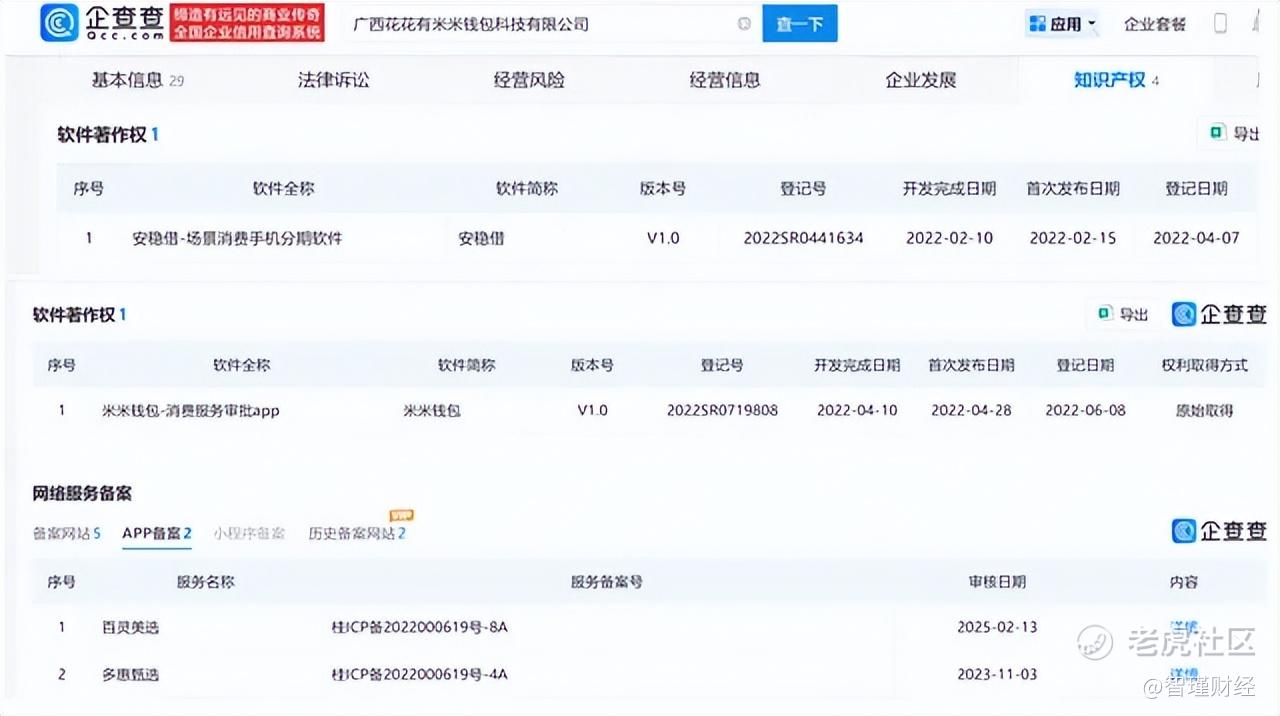Click the VIP badge above 历史备案网站

[x=401, y=516]
